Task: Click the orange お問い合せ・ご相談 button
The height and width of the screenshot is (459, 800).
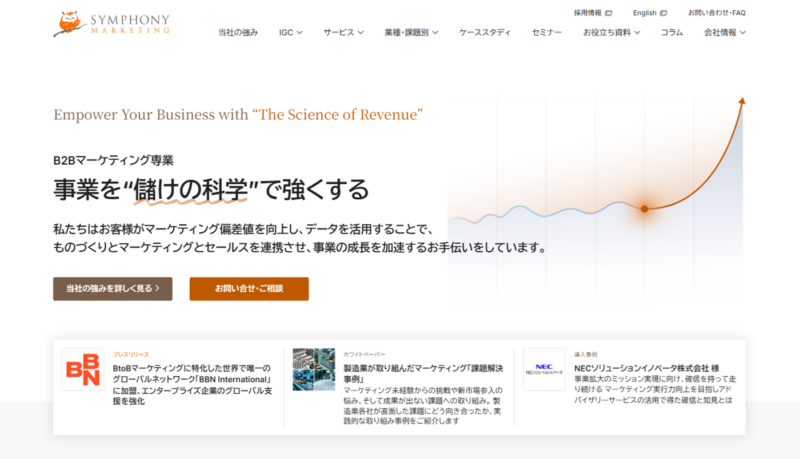Action: point(249,289)
